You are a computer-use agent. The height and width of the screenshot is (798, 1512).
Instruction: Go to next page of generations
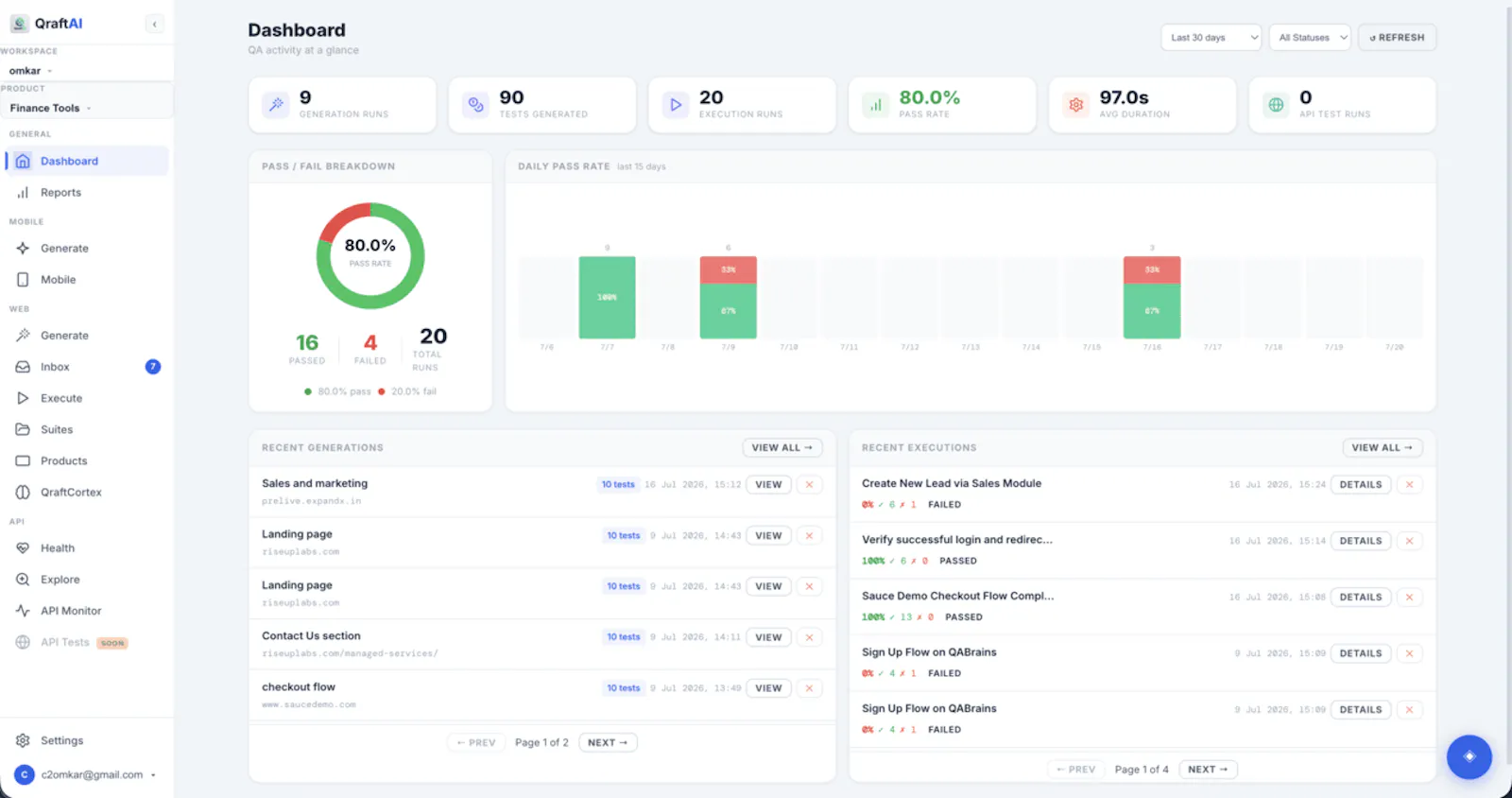point(607,743)
